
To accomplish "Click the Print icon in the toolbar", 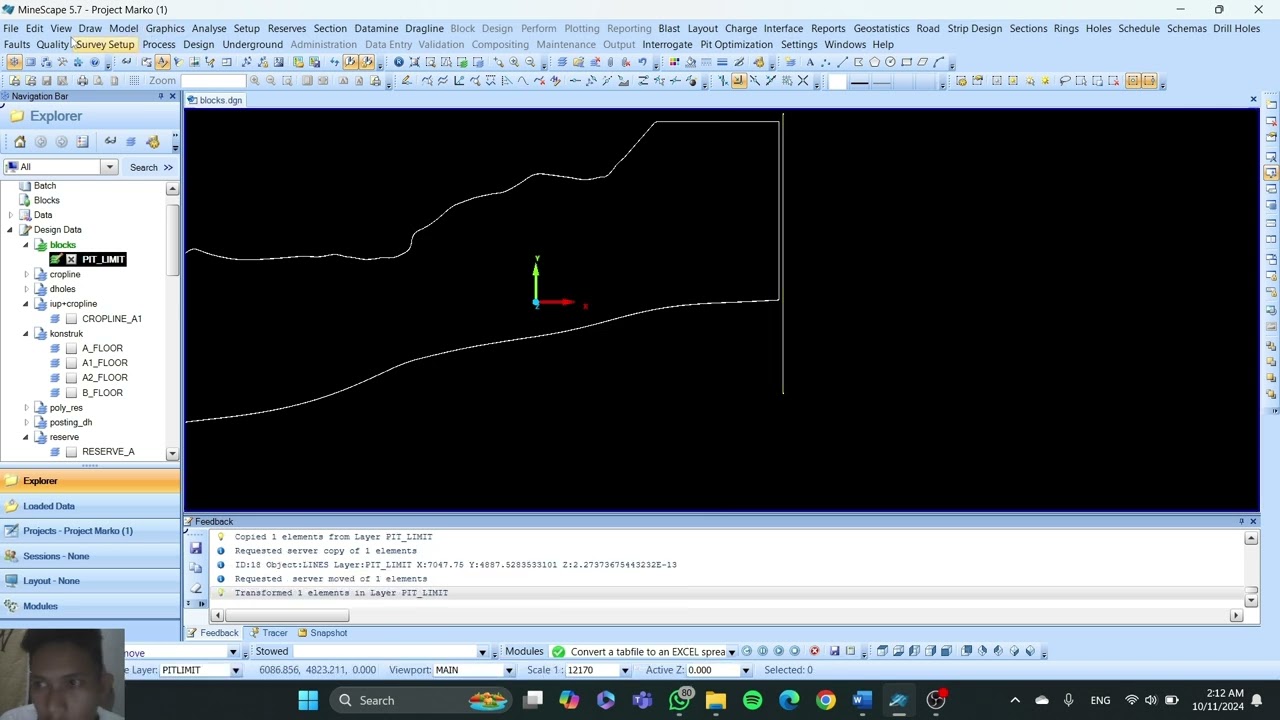I will tap(82, 80).
